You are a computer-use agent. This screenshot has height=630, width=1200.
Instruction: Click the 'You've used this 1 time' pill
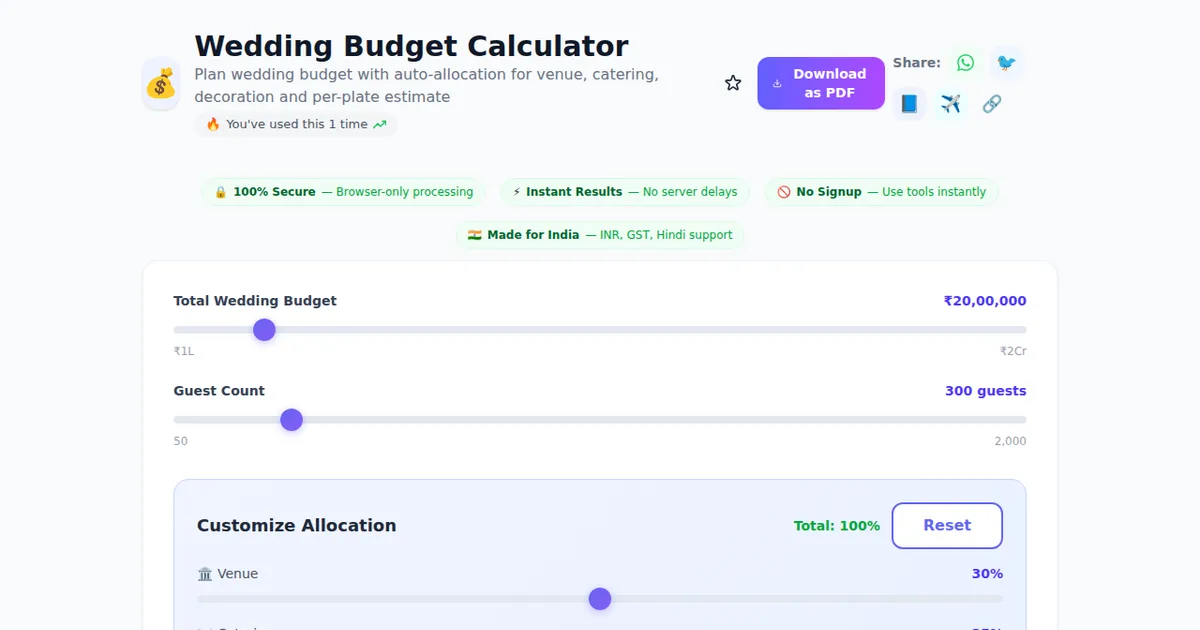click(295, 125)
